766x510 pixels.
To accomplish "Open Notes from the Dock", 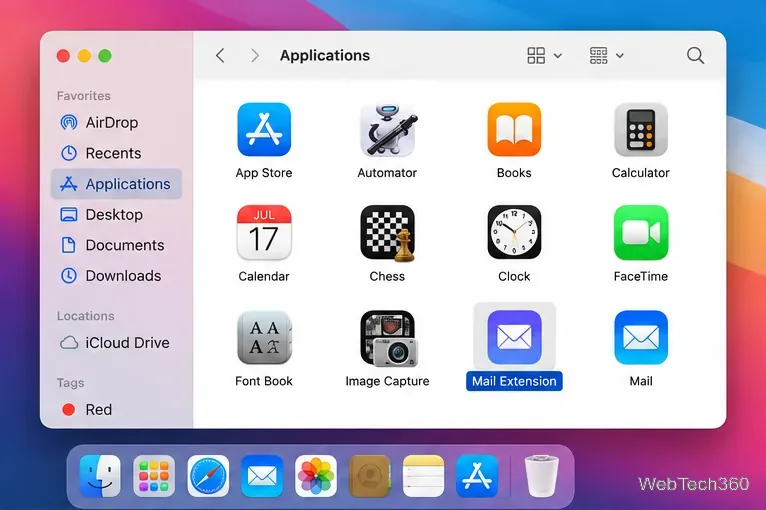I will click(424, 476).
